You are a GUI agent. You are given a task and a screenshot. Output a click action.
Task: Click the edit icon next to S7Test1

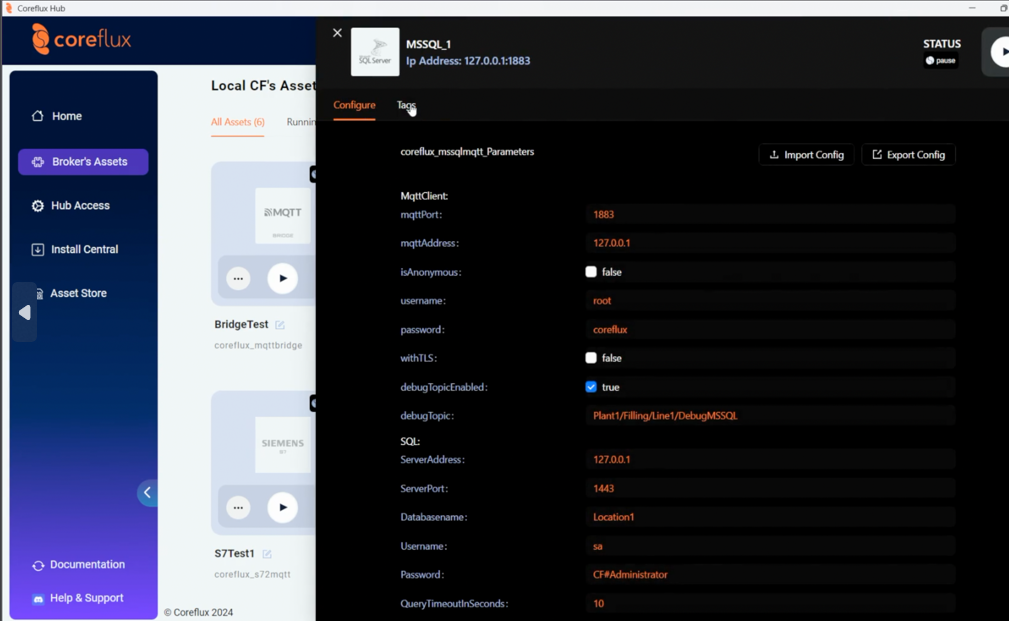point(267,554)
